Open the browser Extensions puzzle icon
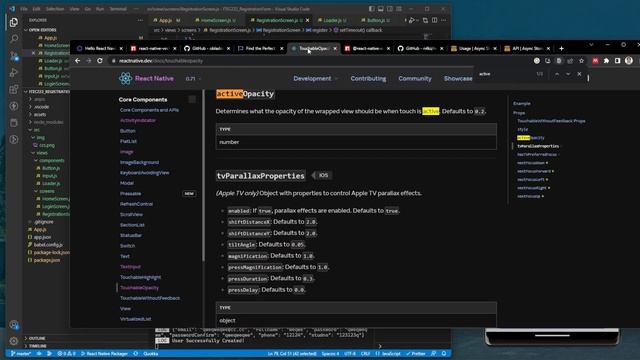This screenshot has width=640, height=360. coord(607,61)
